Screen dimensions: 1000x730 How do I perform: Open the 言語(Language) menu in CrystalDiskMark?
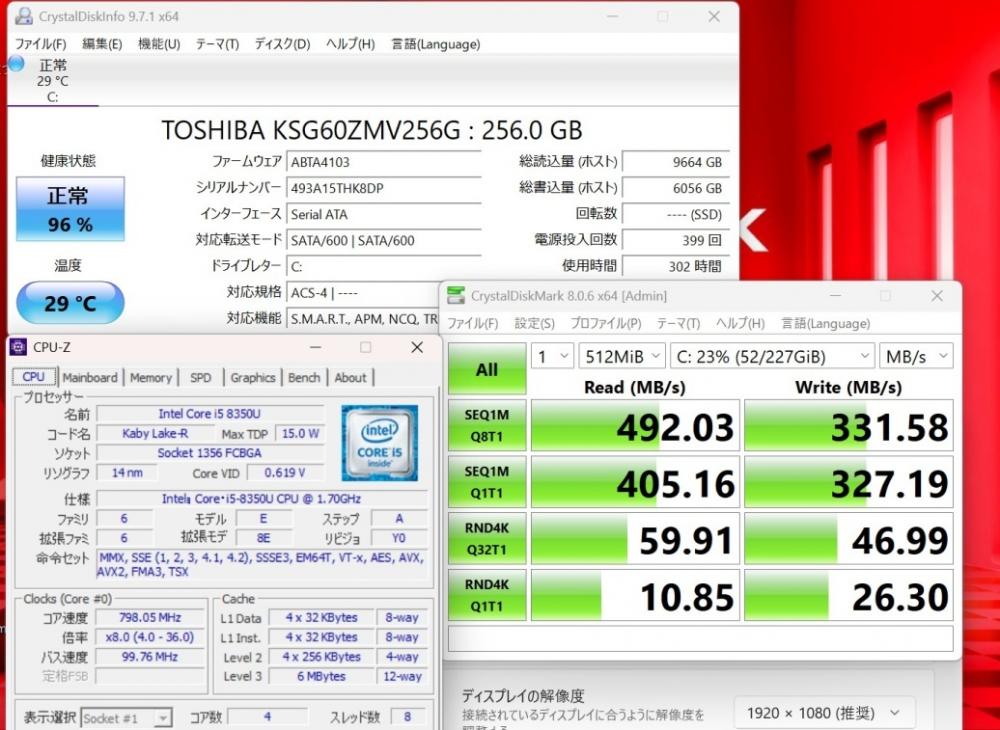(x=825, y=323)
